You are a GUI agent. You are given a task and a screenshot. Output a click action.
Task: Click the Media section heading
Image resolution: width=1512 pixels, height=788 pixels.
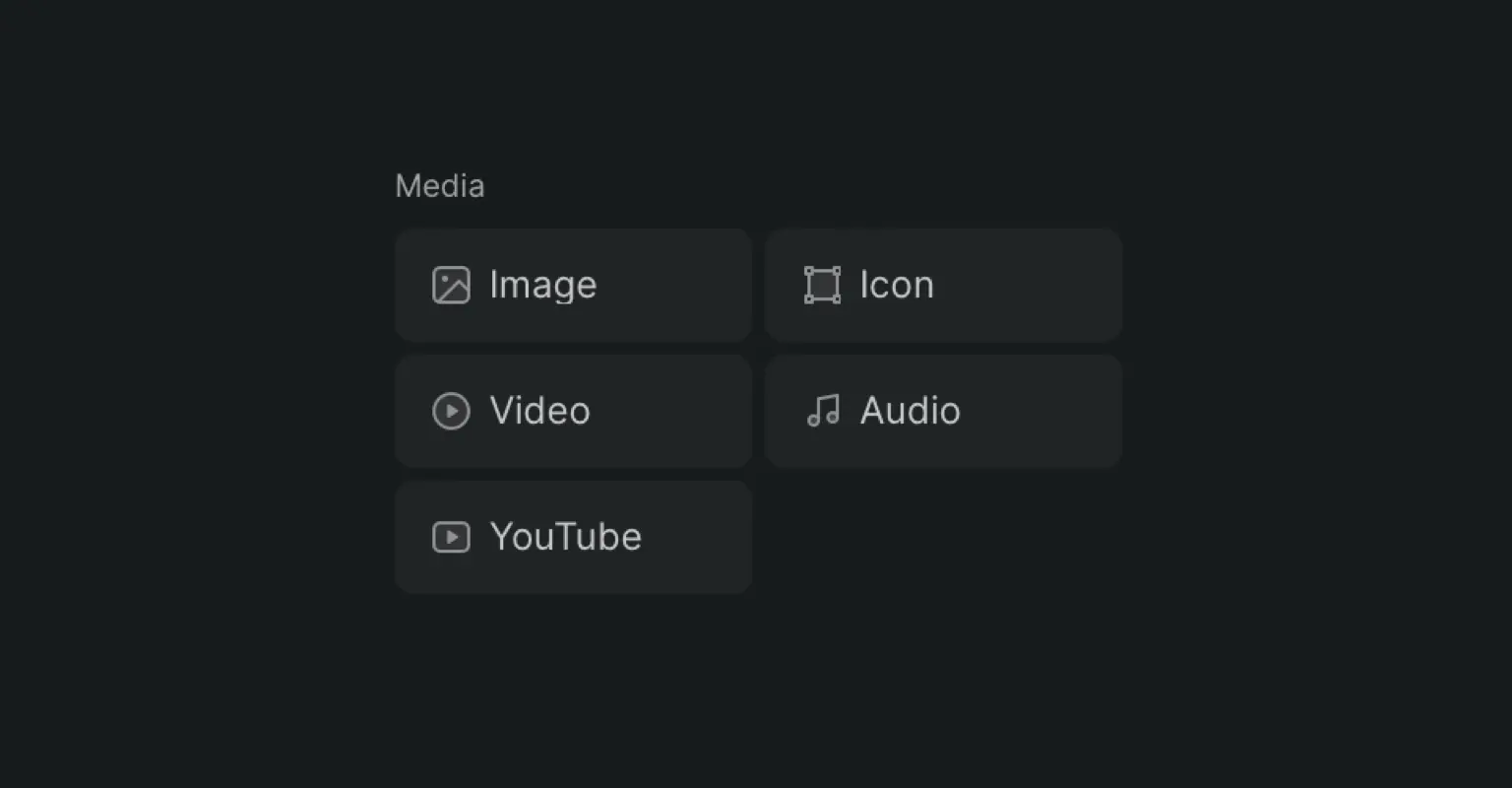tap(440, 186)
